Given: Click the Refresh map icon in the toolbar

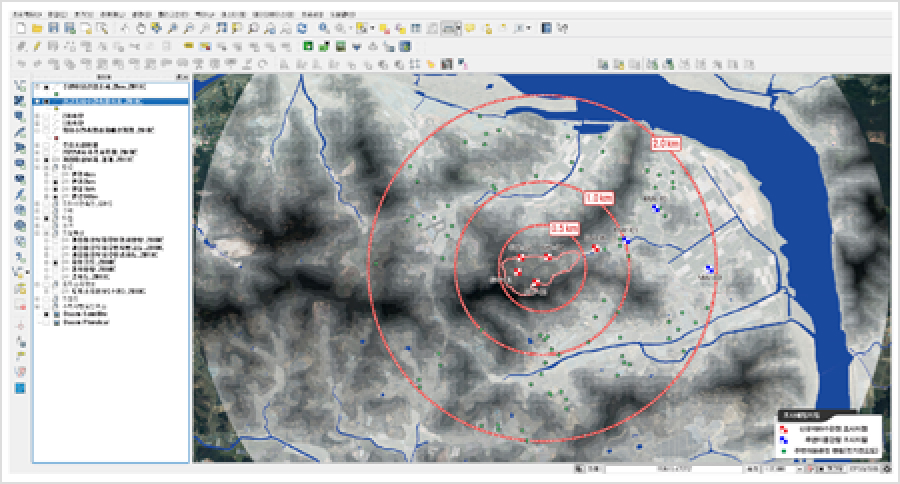Looking at the screenshot, I should (x=301, y=29).
